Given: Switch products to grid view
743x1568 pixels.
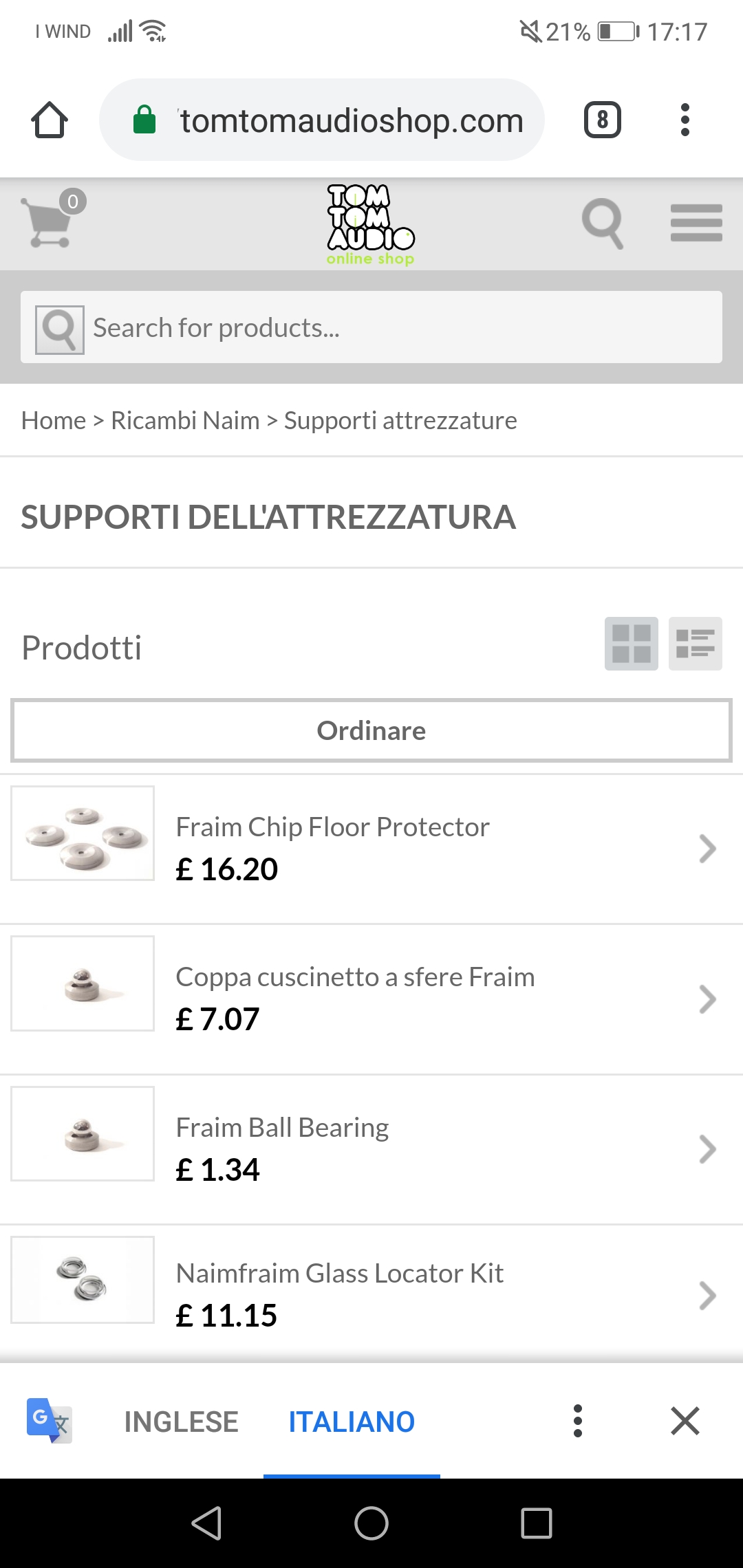Looking at the screenshot, I should (x=631, y=644).
